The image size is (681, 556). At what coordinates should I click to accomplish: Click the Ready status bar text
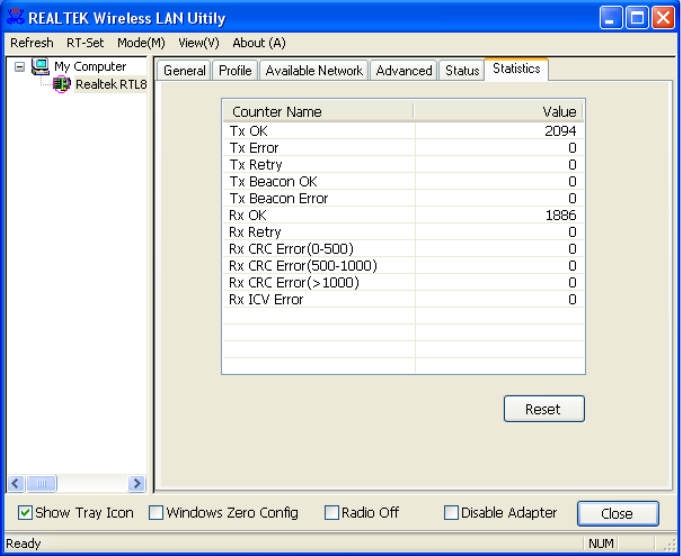coord(23,543)
